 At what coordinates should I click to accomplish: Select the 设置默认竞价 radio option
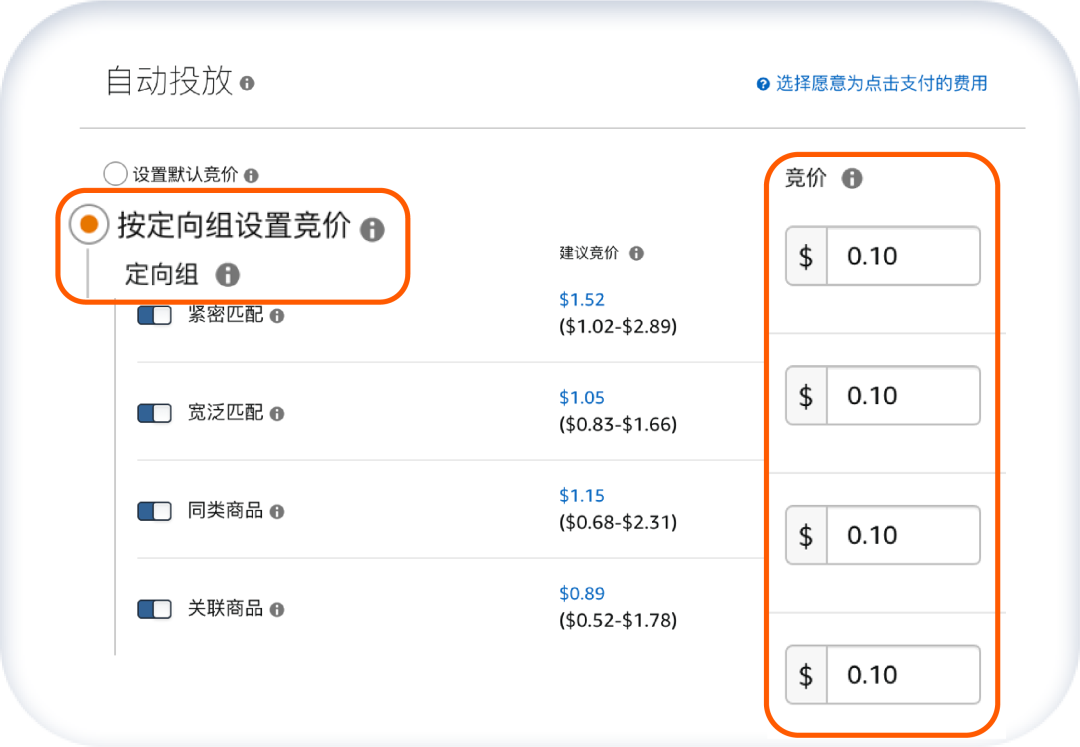click(x=115, y=173)
